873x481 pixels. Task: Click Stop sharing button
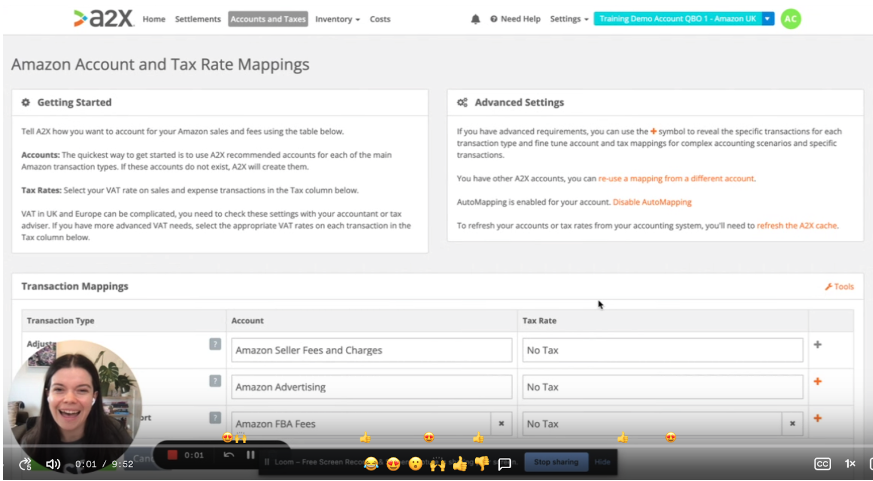556,462
